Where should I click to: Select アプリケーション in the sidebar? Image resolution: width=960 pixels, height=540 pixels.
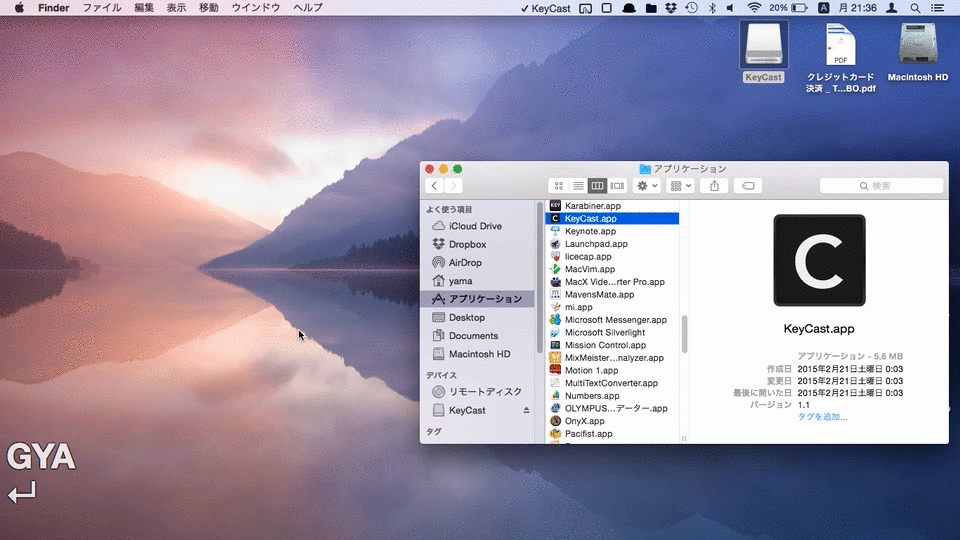(x=477, y=299)
